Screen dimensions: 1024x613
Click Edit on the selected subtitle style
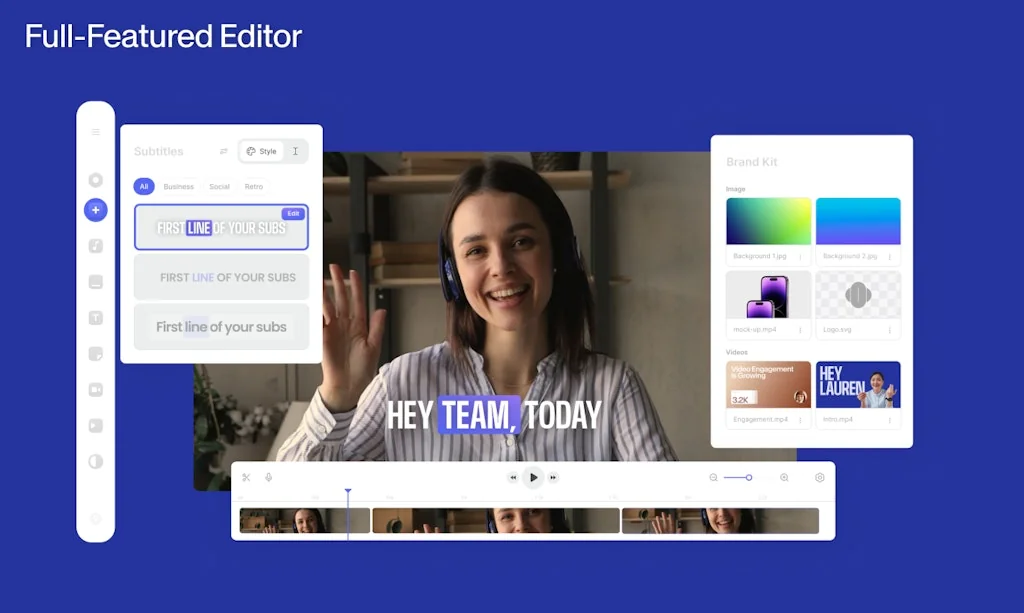click(293, 214)
